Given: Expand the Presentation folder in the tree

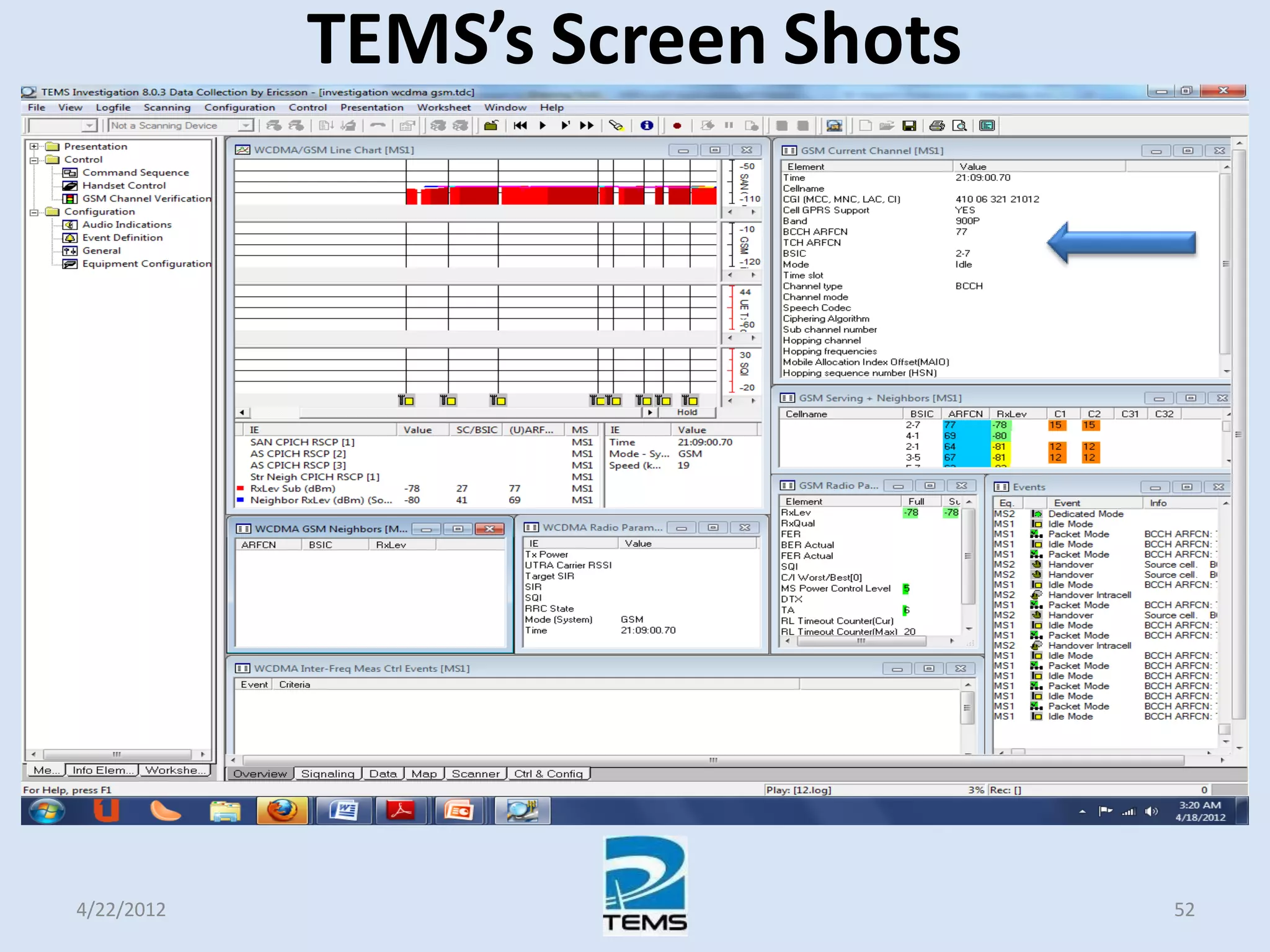Looking at the screenshot, I should (34, 146).
